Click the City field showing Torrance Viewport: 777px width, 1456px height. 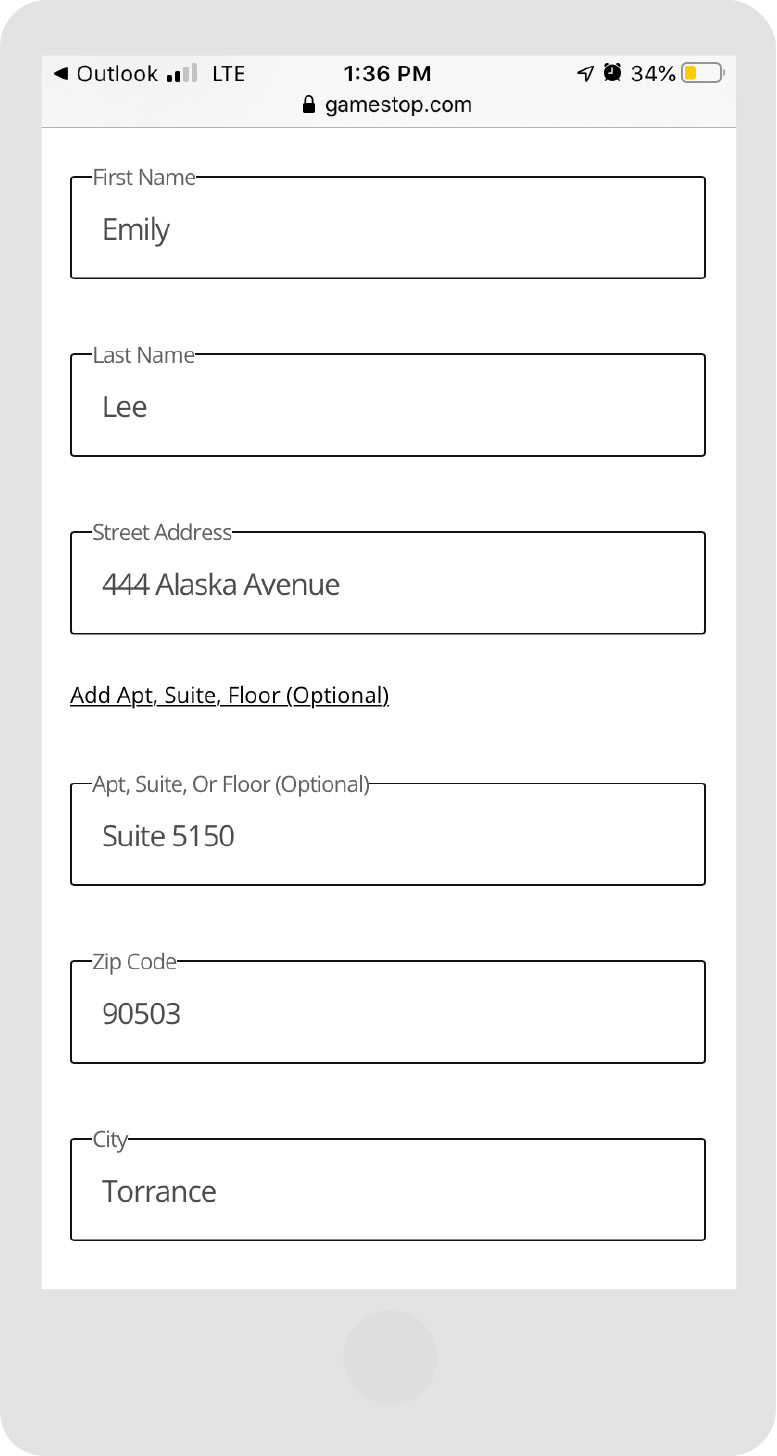coord(388,1190)
